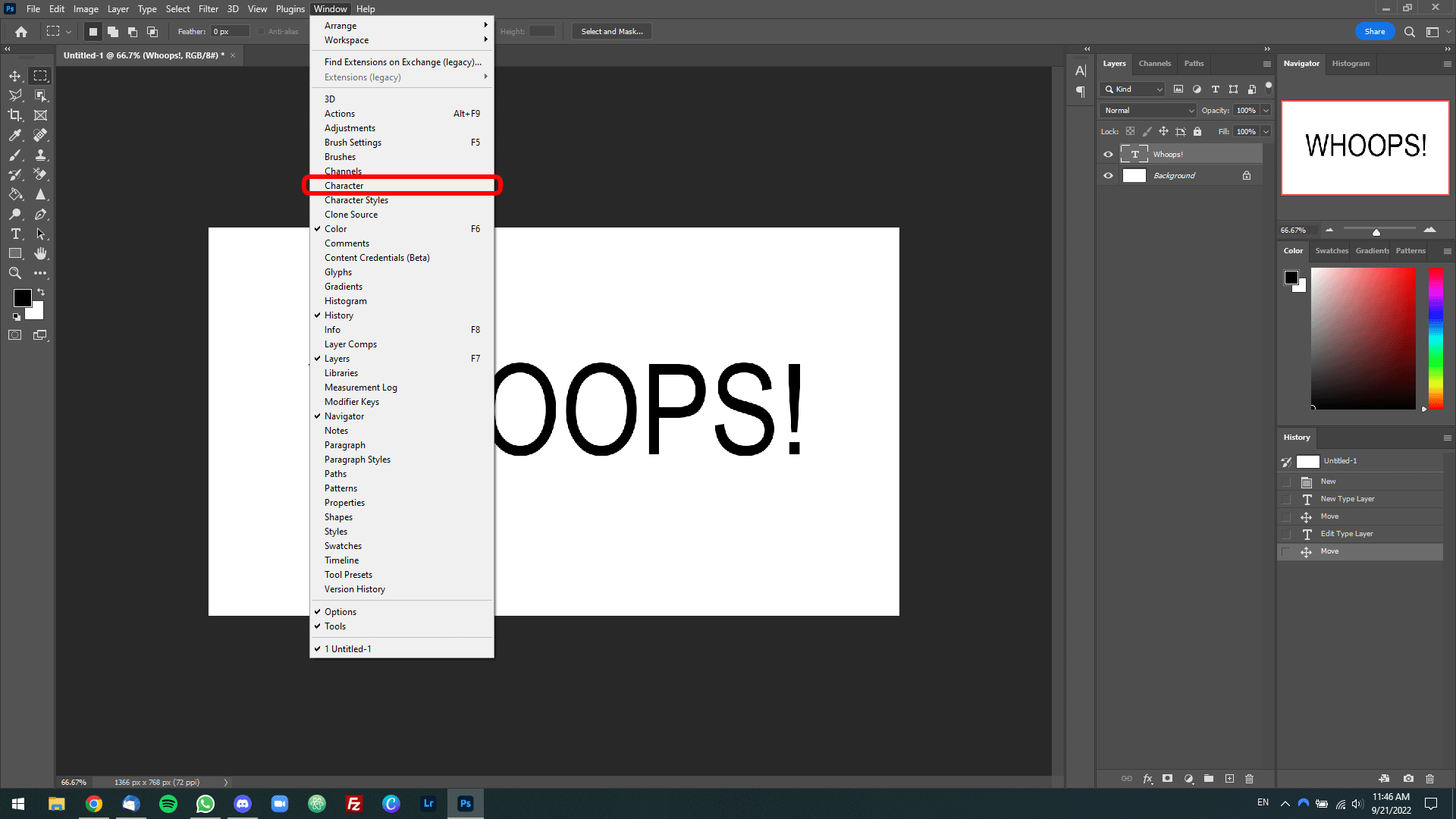Open the blending mode dropdown
1456x819 pixels.
(1152, 109)
